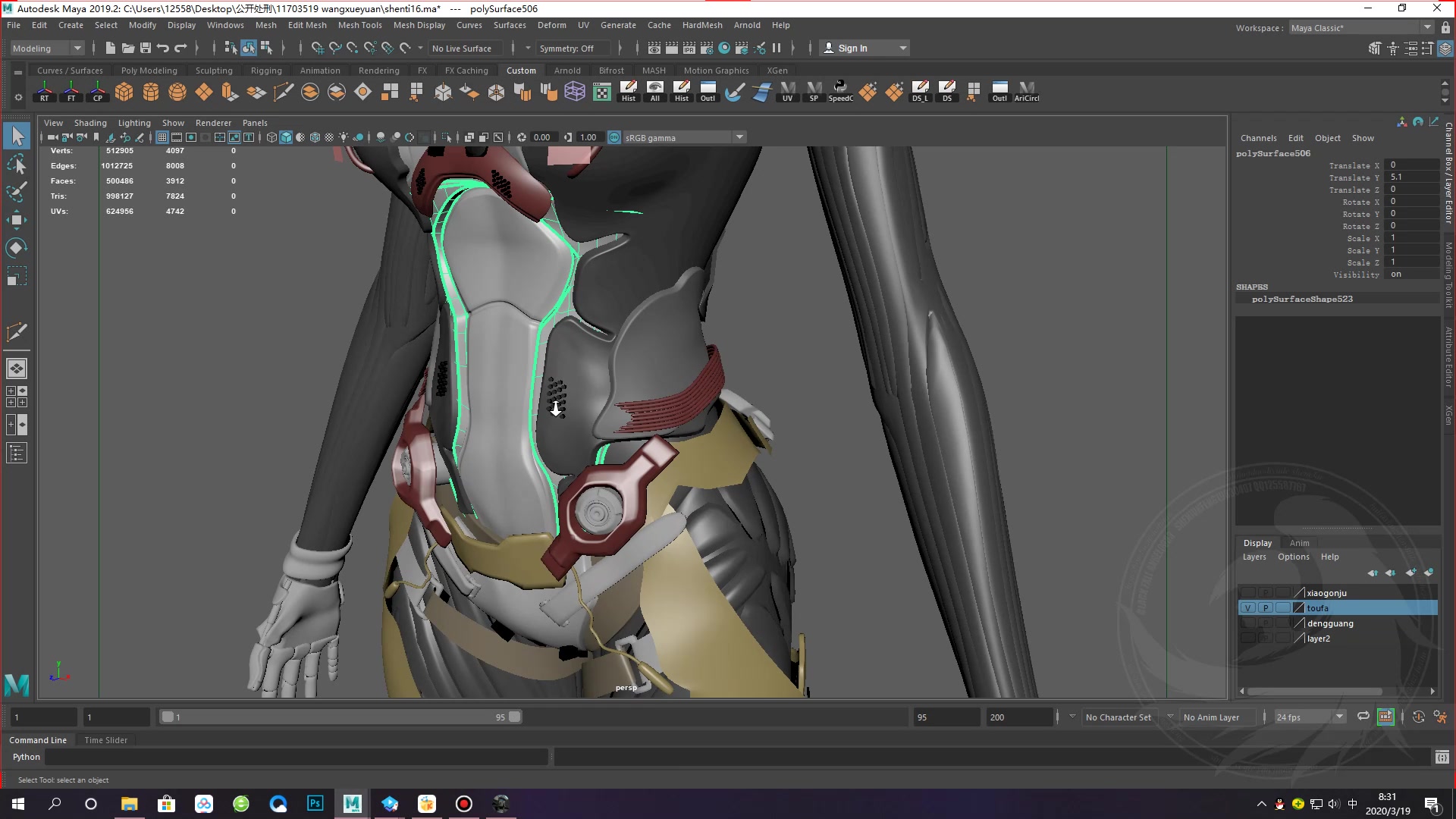The image size is (1456, 819).
Task: Open the Script Editor icon
Action: [1442, 757]
